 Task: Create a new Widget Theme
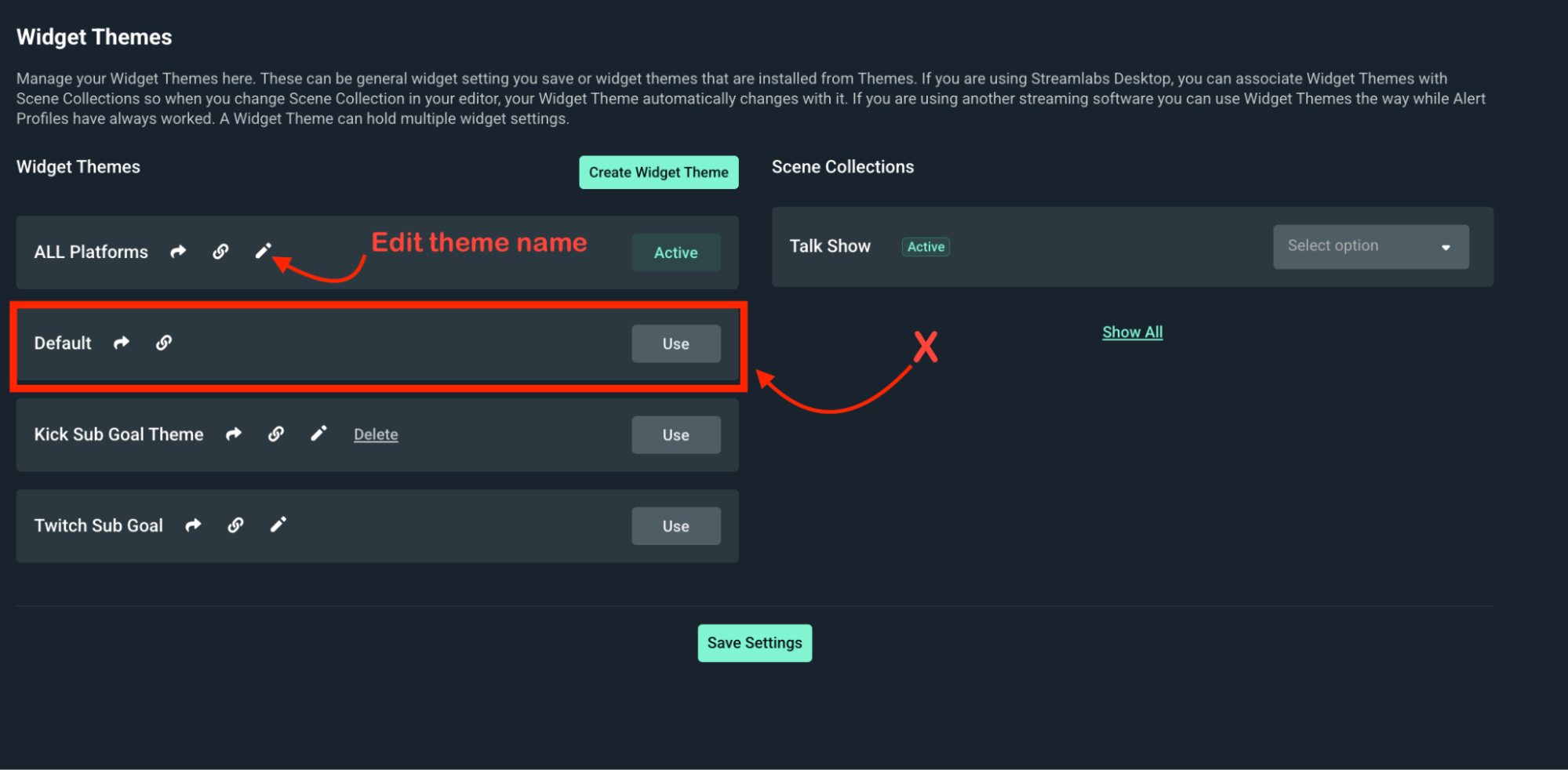coord(658,172)
